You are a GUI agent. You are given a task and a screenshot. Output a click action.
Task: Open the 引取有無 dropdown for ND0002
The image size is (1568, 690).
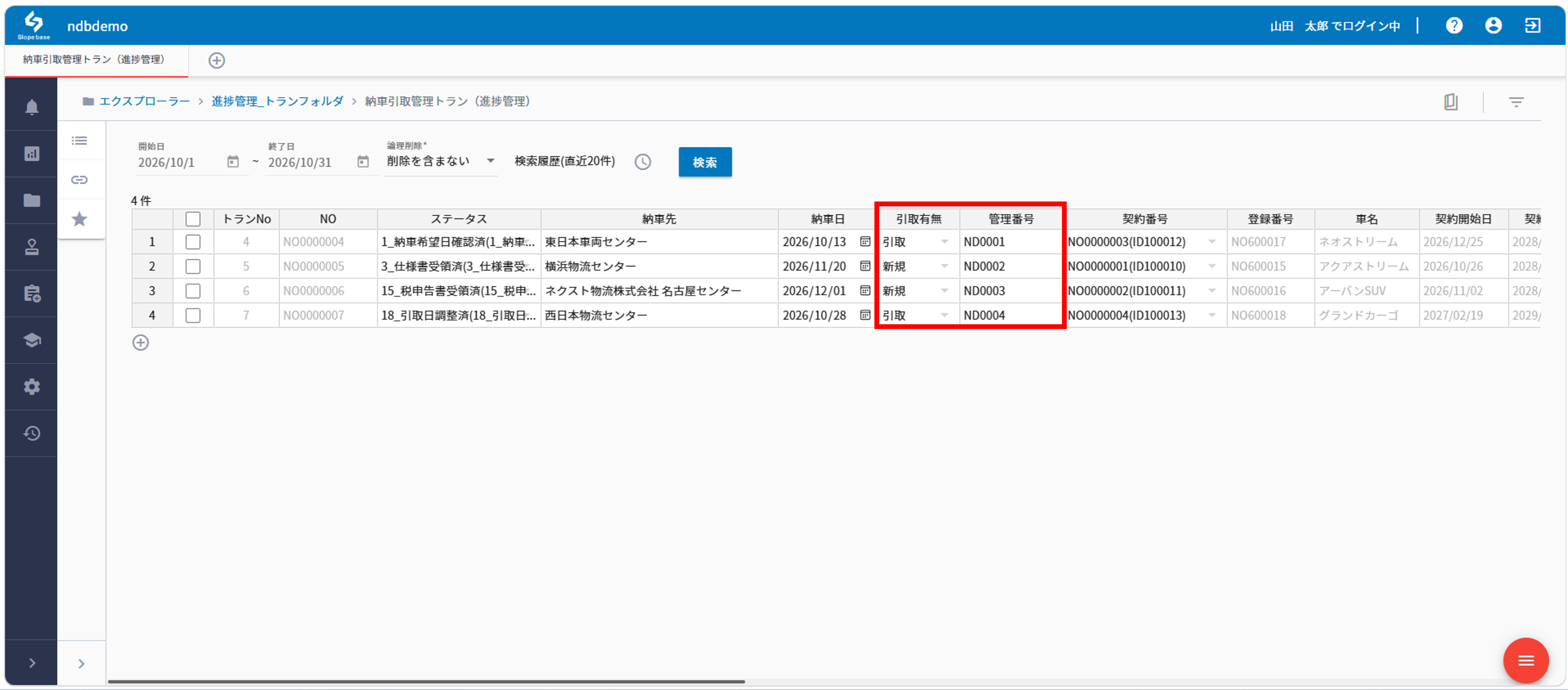944,266
